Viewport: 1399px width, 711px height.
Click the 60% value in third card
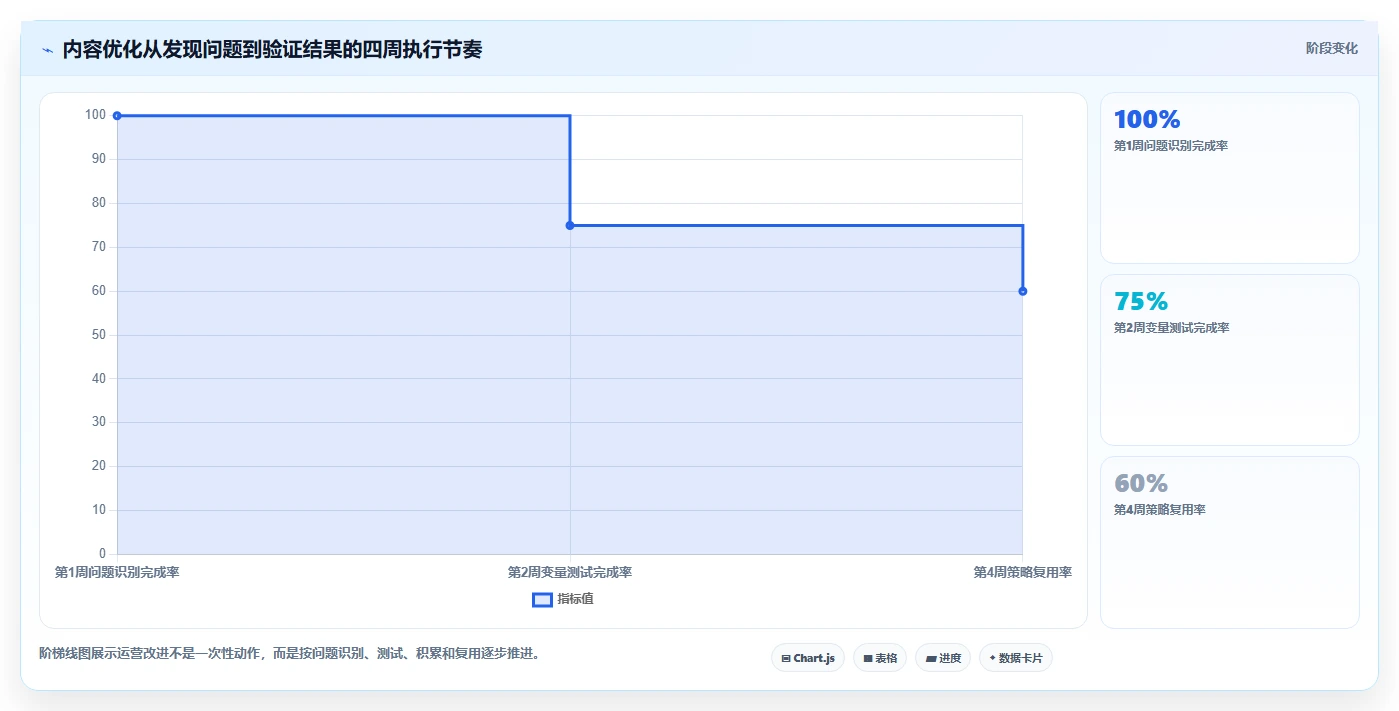(x=1141, y=484)
